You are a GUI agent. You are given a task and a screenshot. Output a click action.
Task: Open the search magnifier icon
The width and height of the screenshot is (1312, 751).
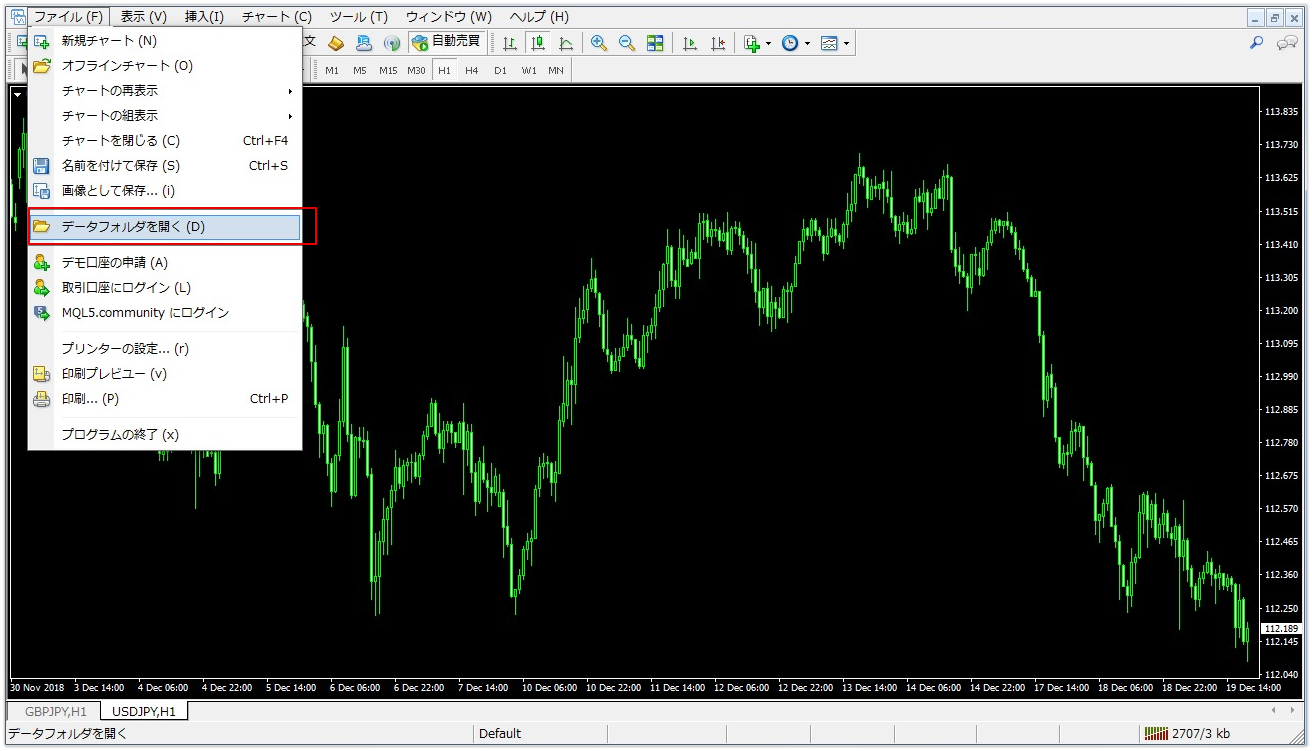(1257, 43)
